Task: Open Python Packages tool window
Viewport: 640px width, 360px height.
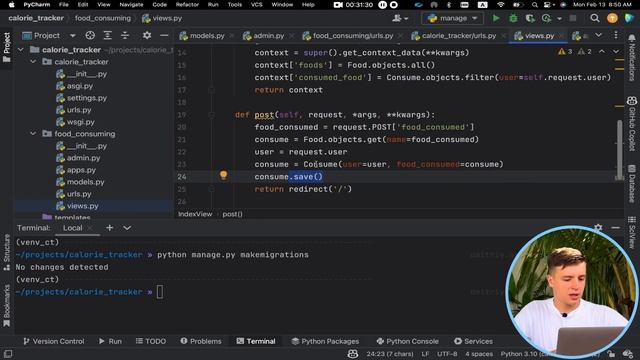Action: coord(325,341)
